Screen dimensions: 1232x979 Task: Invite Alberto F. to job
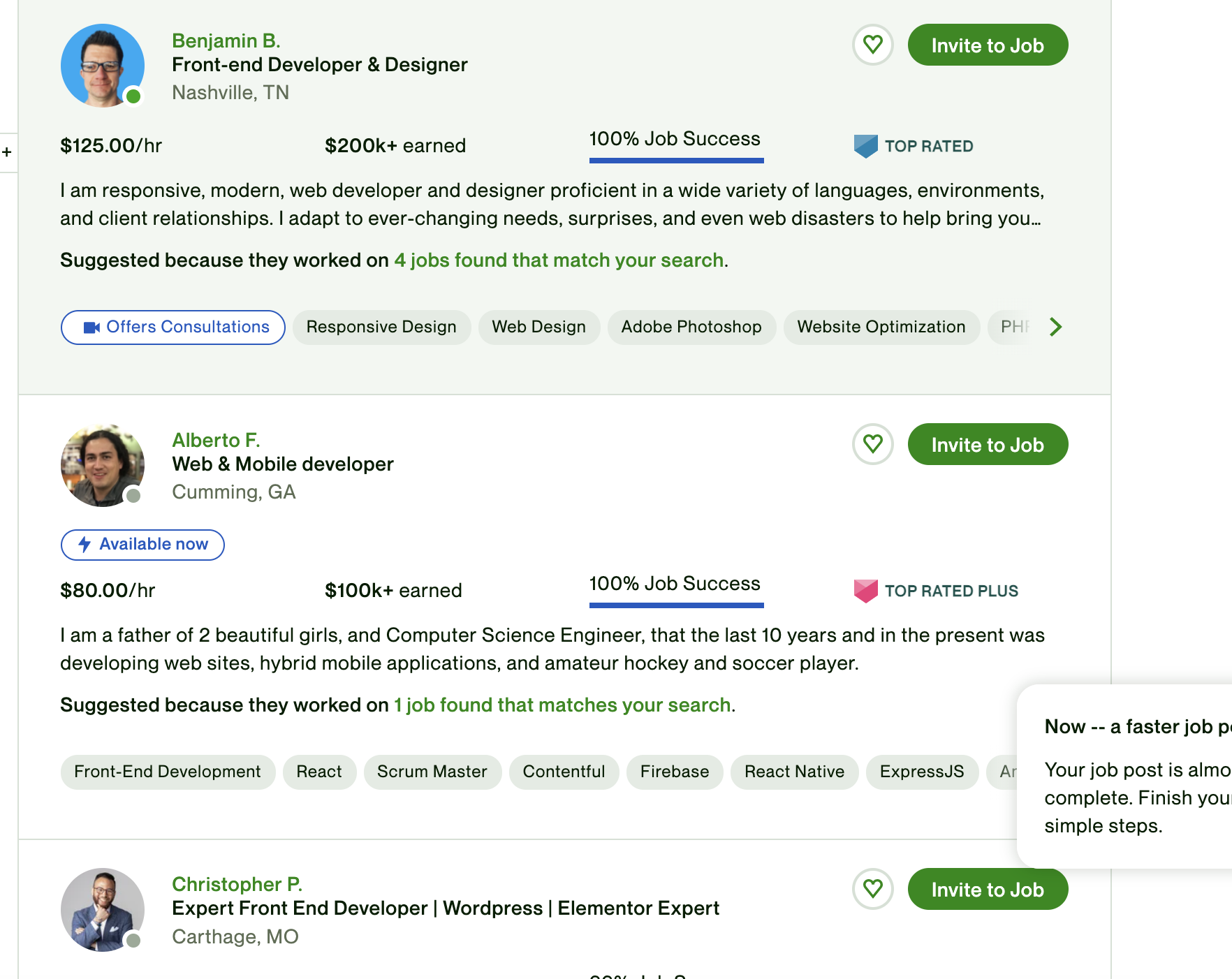[988, 444]
